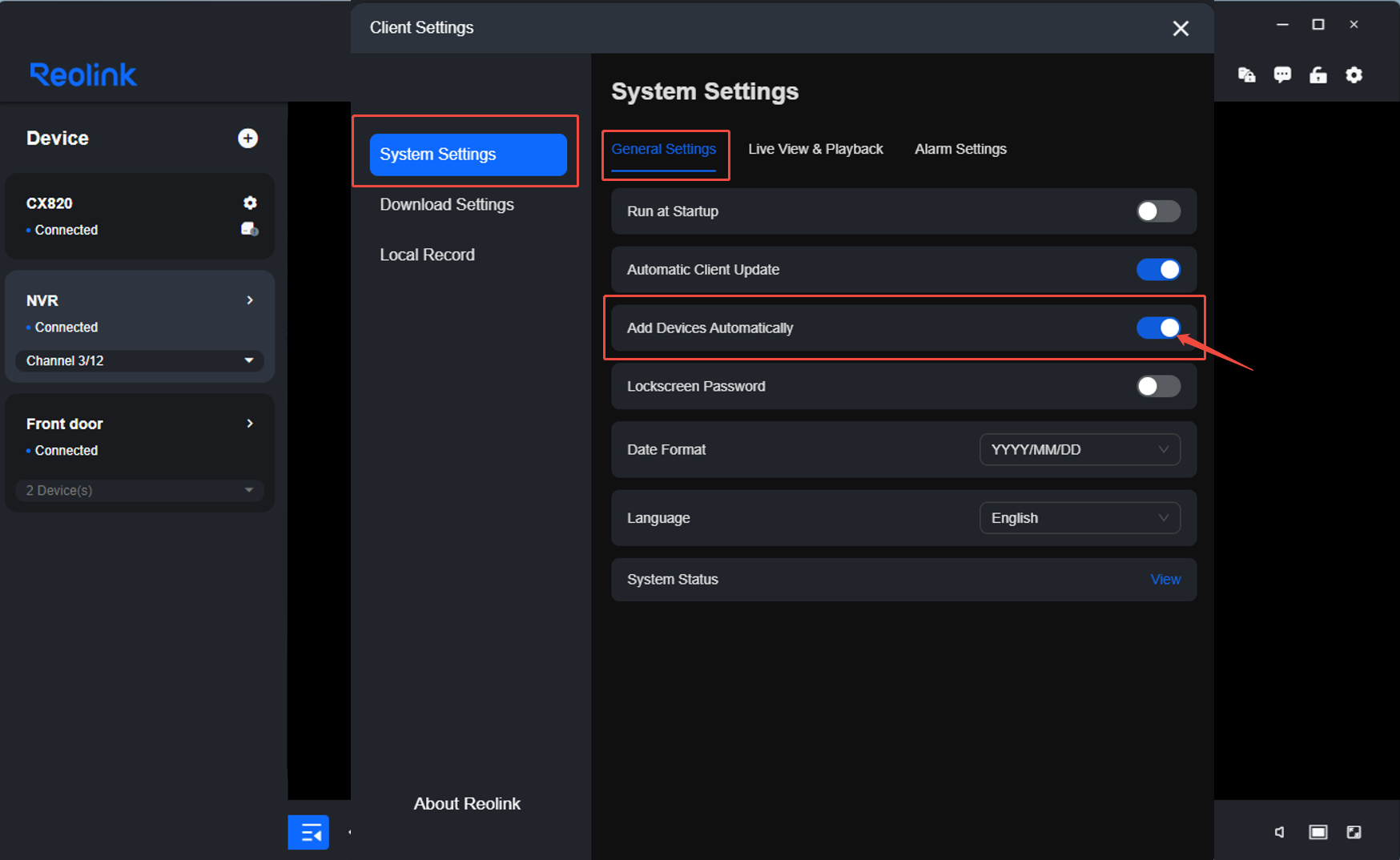Viewport: 1400px width, 860px height.
Task: Close the Client Settings dialog
Action: (x=1181, y=28)
